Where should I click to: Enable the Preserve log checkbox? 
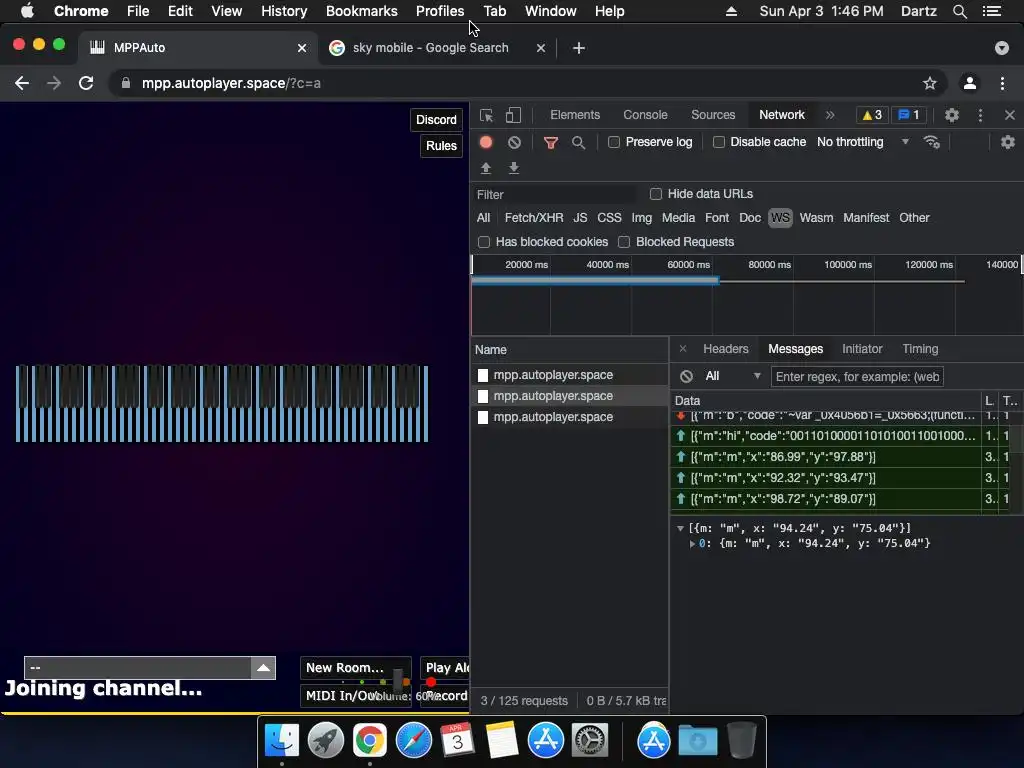pyautogui.click(x=613, y=142)
